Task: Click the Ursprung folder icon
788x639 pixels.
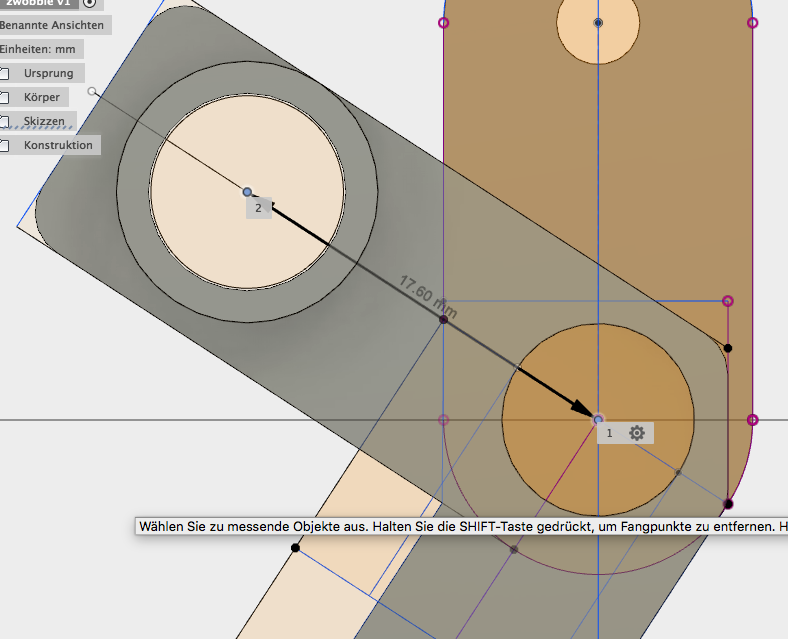Action: click(x=5, y=73)
